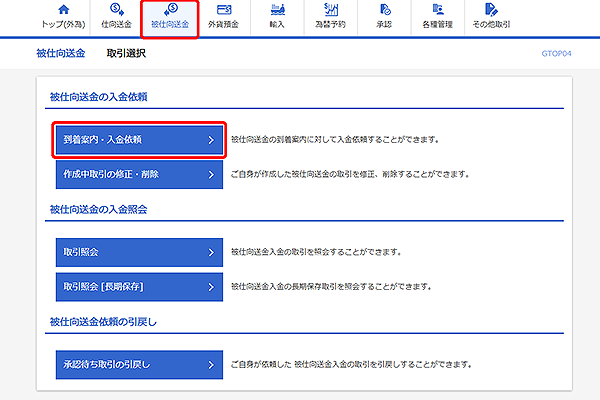The image size is (600, 400).
Task: Open the 取引照会 button
Action: [x=139, y=252]
